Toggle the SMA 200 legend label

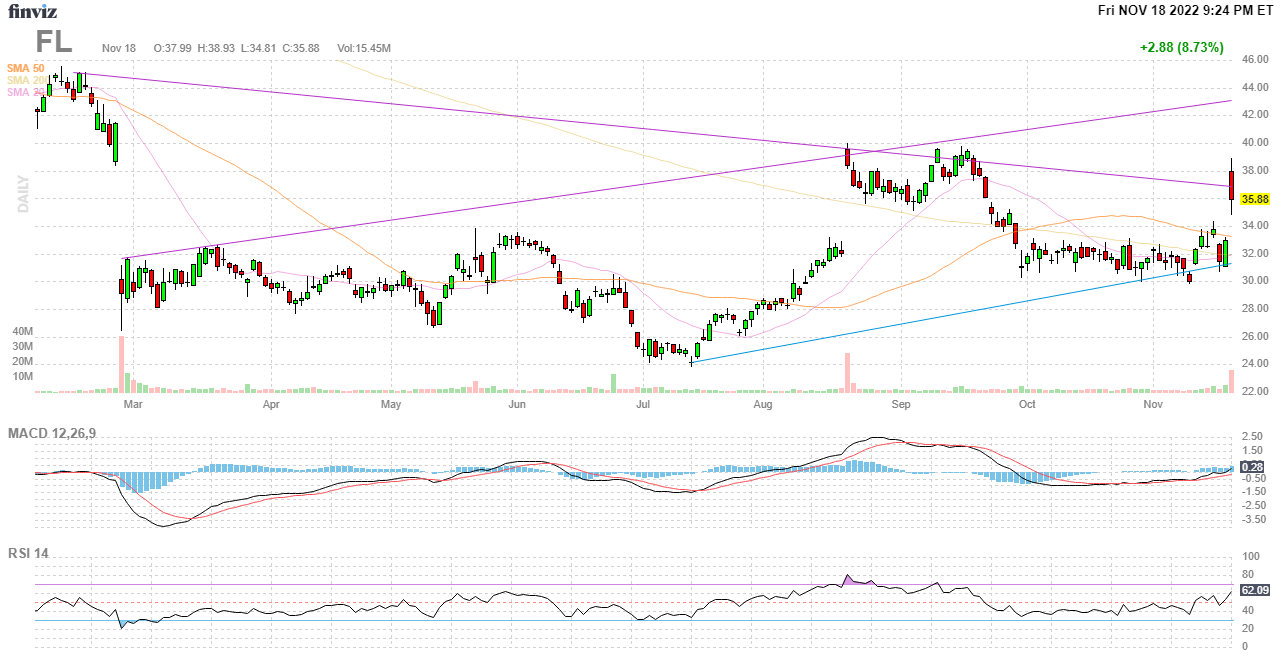coord(22,80)
